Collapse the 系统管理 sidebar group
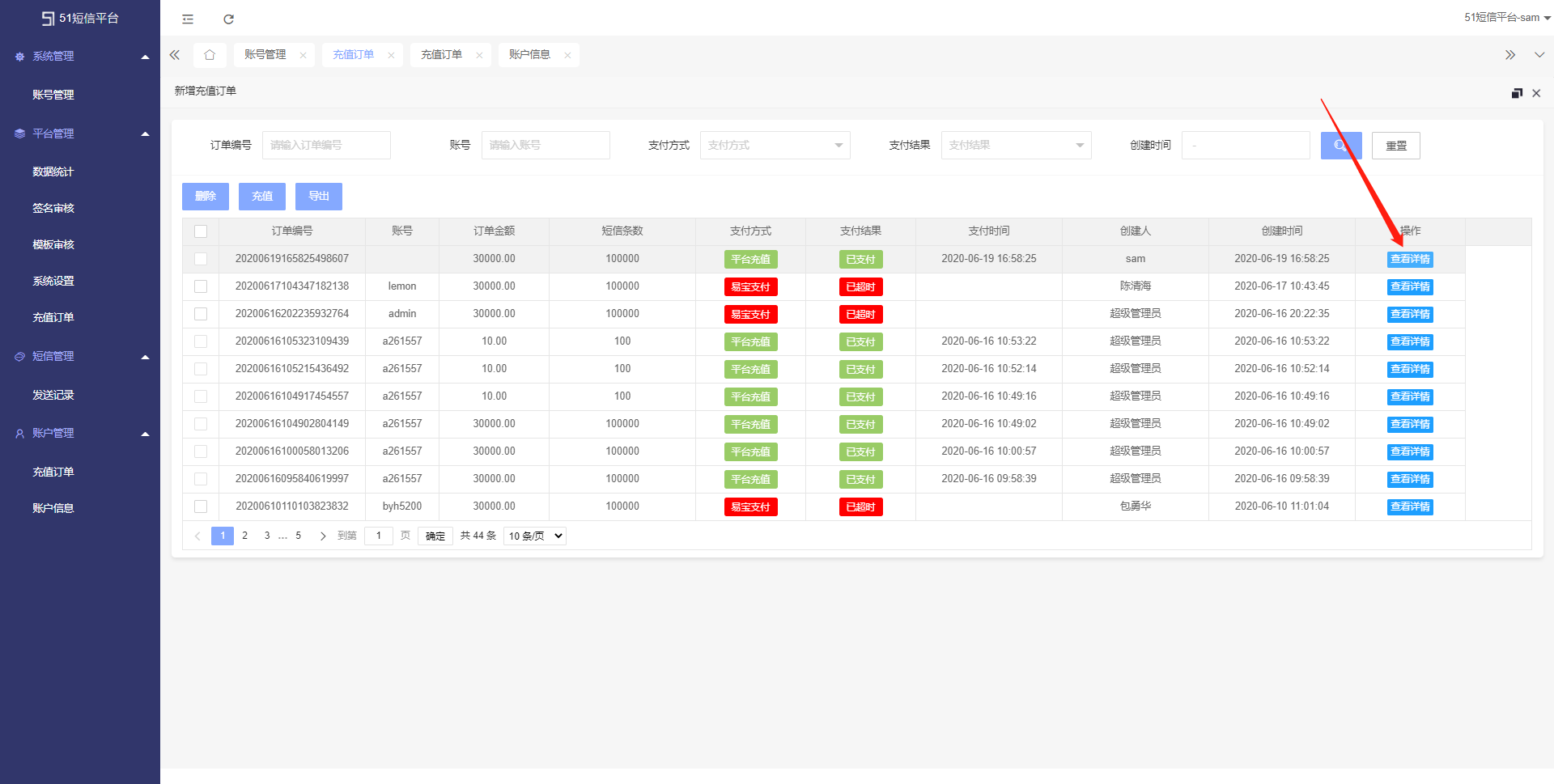Screen dimensions: 1554x784 [146, 57]
